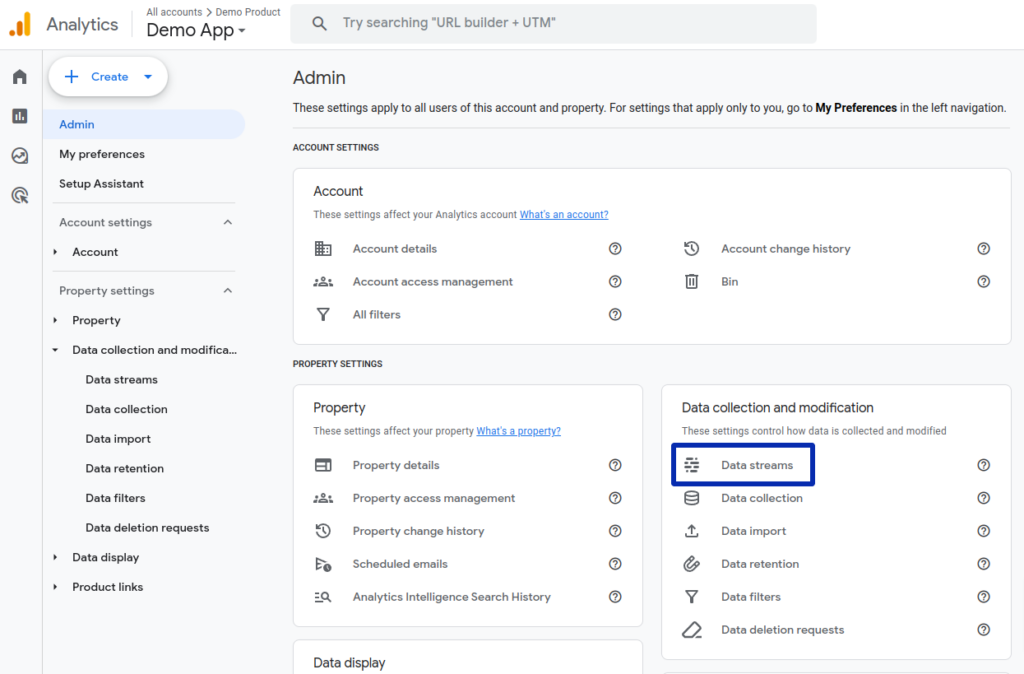
Task: Click the Data import upload icon
Action: (x=692, y=531)
